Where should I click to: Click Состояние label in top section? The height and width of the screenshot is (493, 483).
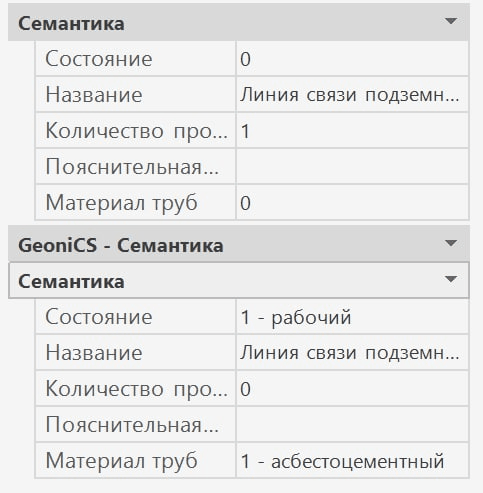point(99,59)
